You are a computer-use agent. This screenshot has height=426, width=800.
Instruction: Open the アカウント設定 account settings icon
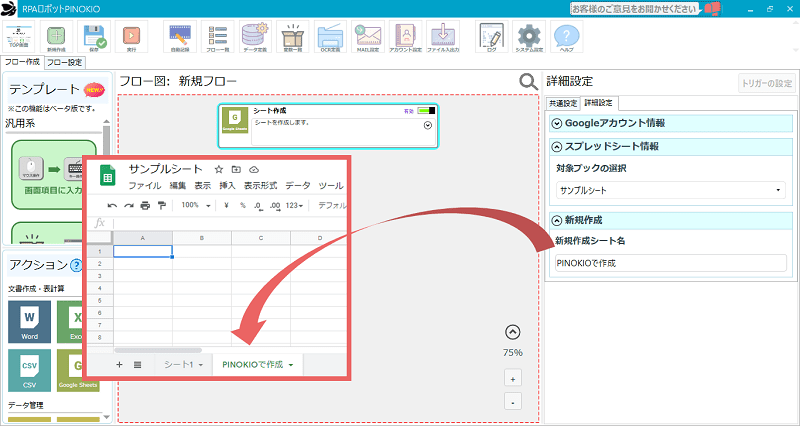tap(406, 37)
